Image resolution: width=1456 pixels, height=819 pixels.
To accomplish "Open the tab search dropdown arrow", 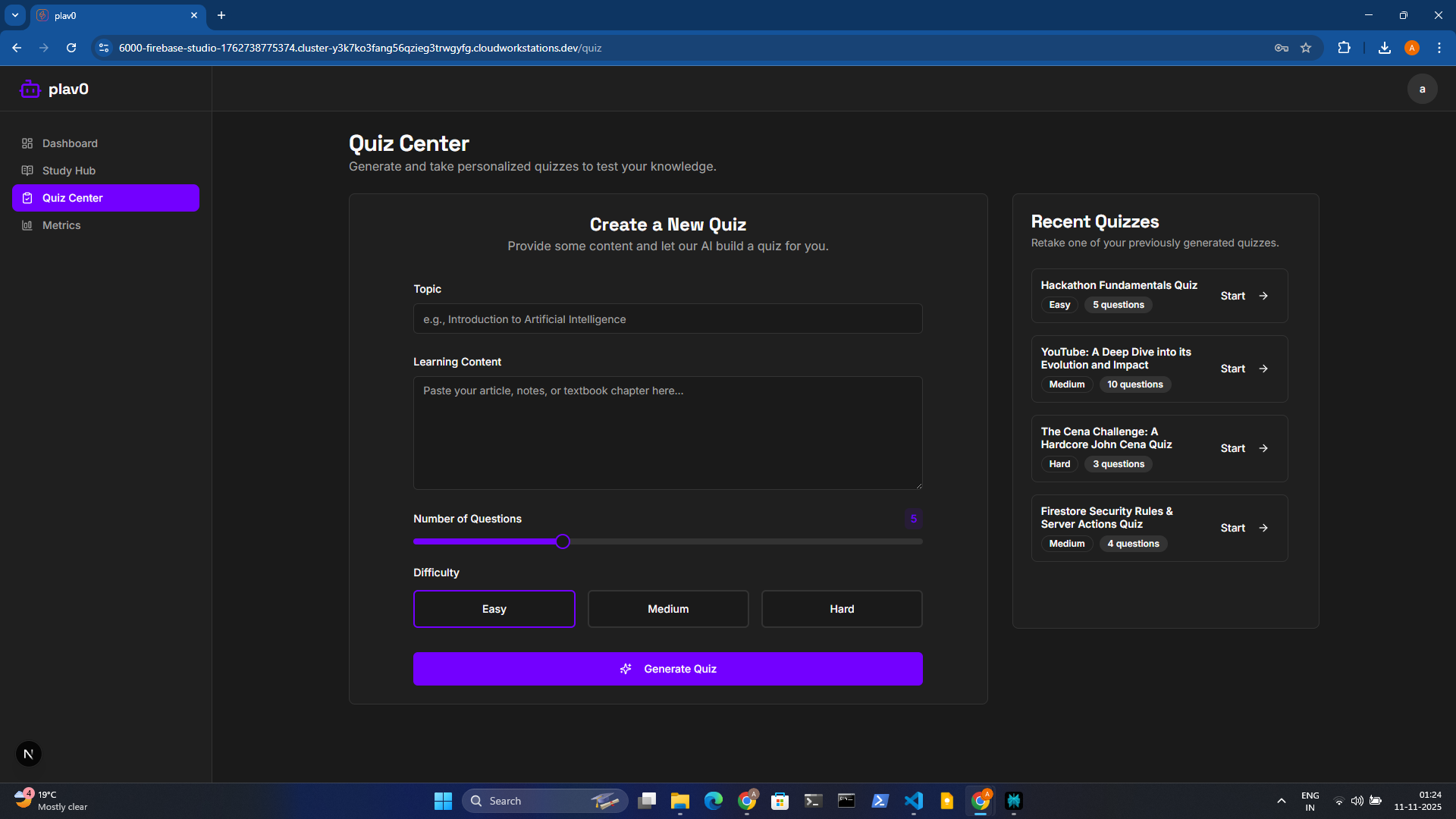I will [x=15, y=15].
